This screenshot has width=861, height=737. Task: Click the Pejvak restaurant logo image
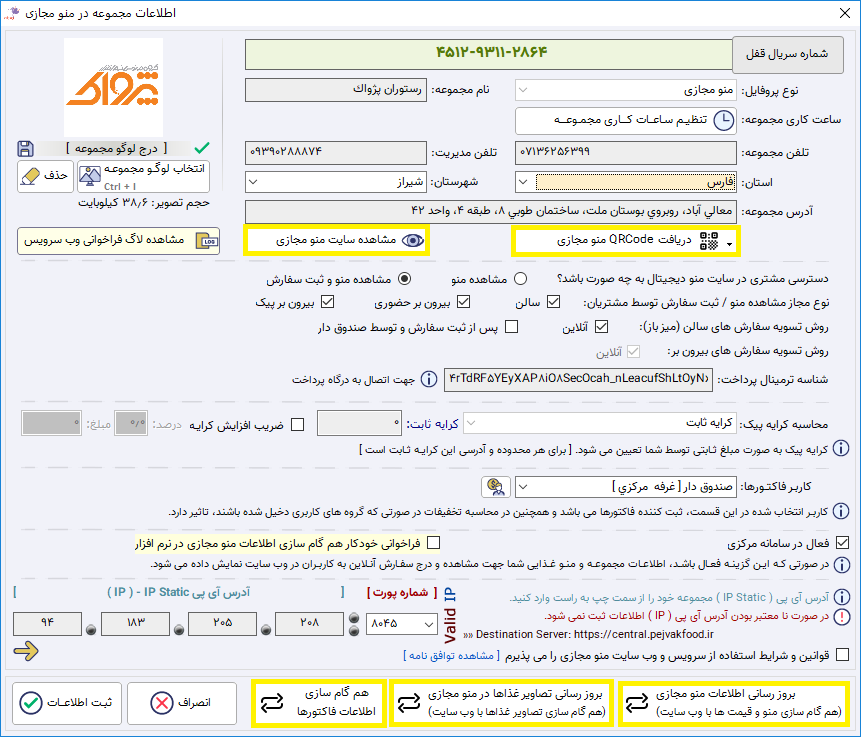tap(113, 87)
